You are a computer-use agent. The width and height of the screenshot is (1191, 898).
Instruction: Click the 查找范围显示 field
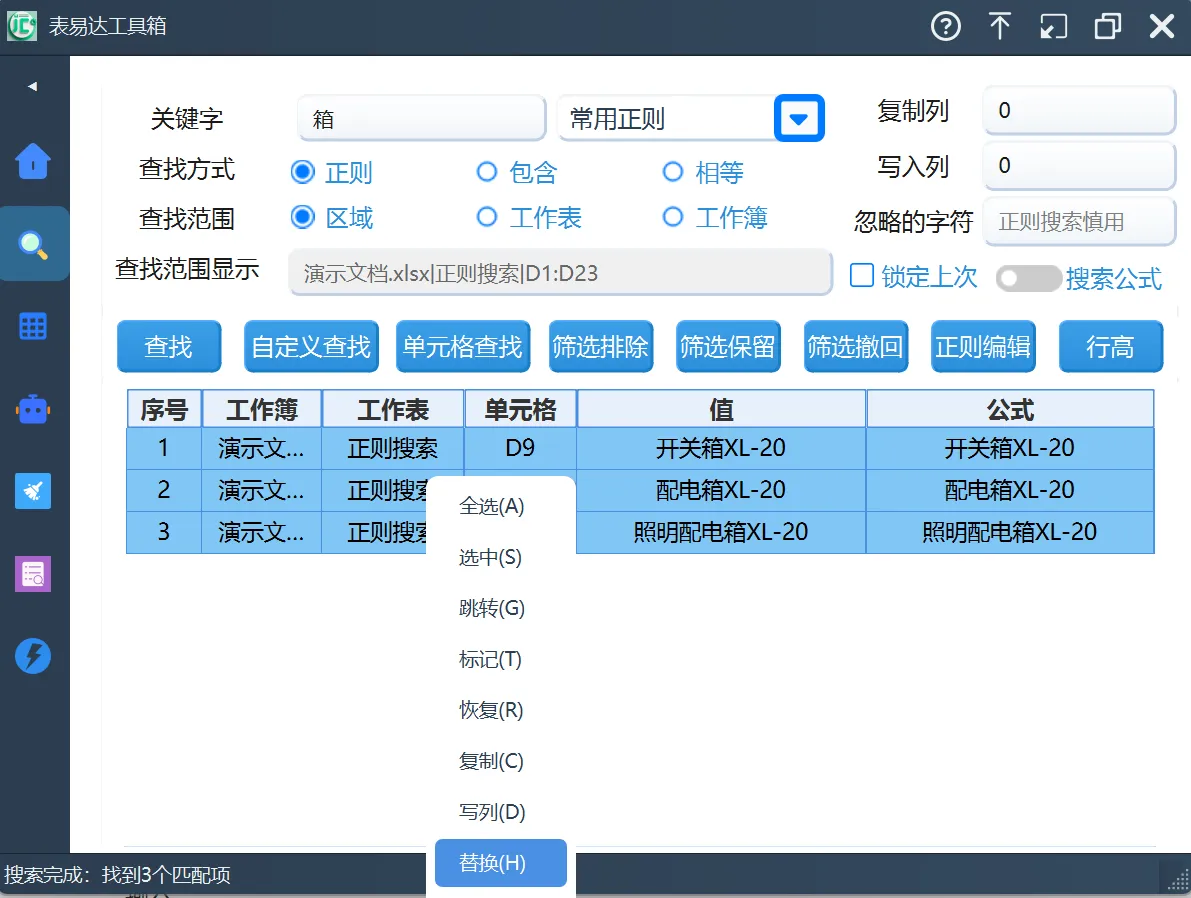tap(561, 273)
